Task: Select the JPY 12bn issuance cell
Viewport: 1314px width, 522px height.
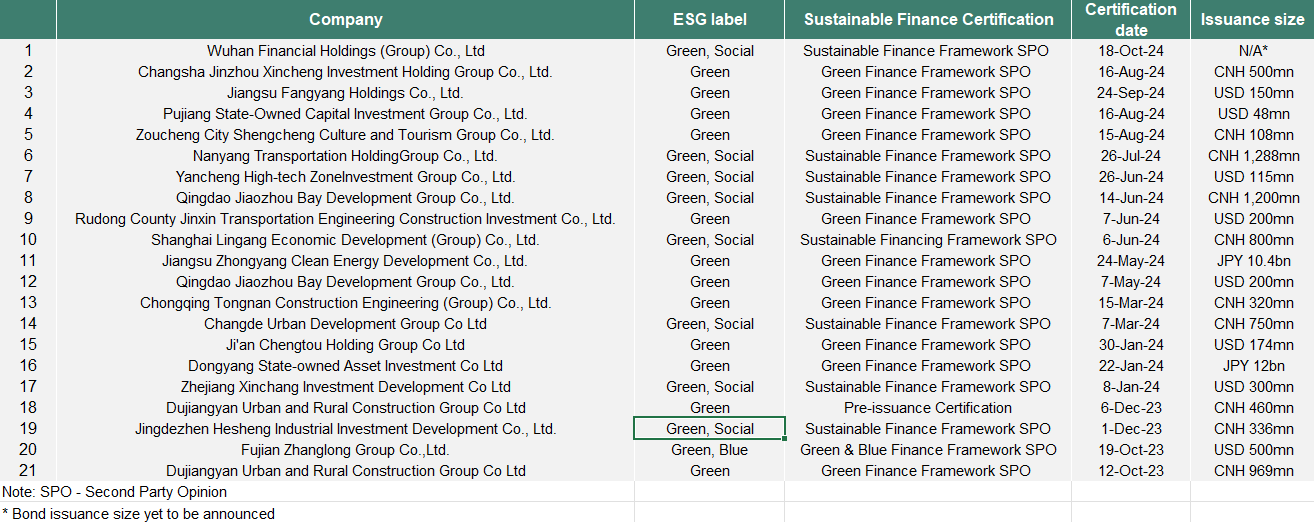Action: tap(1252, 366)
